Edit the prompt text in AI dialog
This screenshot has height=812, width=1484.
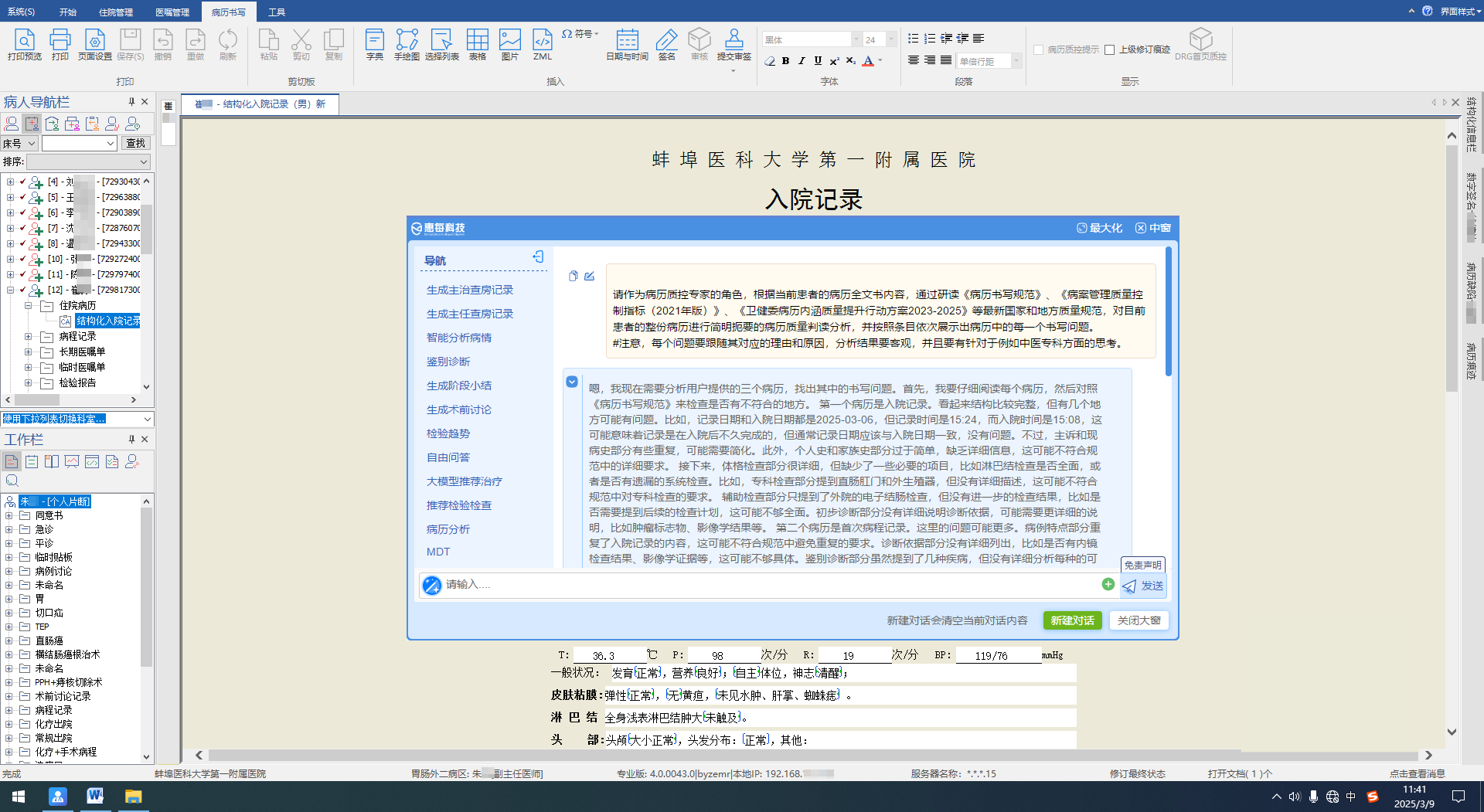[589, 276]
